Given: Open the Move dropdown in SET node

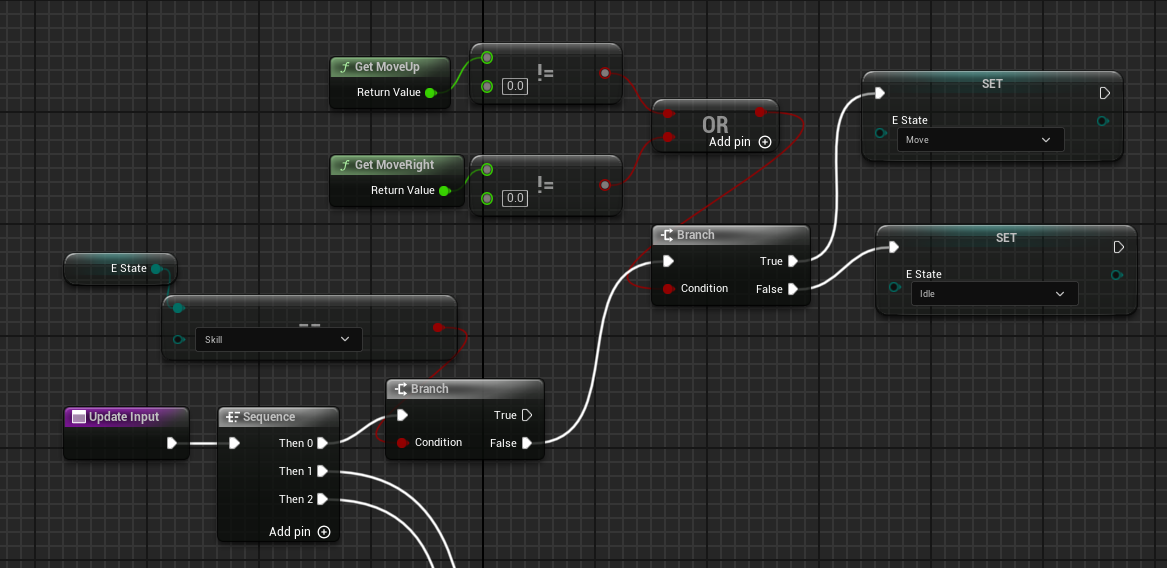Looking at the screenshot, I should tap(980, 140).
